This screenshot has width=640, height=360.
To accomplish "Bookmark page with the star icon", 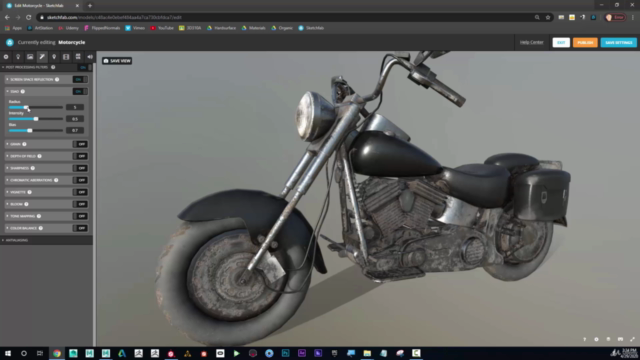I will (x=548, y=17).
